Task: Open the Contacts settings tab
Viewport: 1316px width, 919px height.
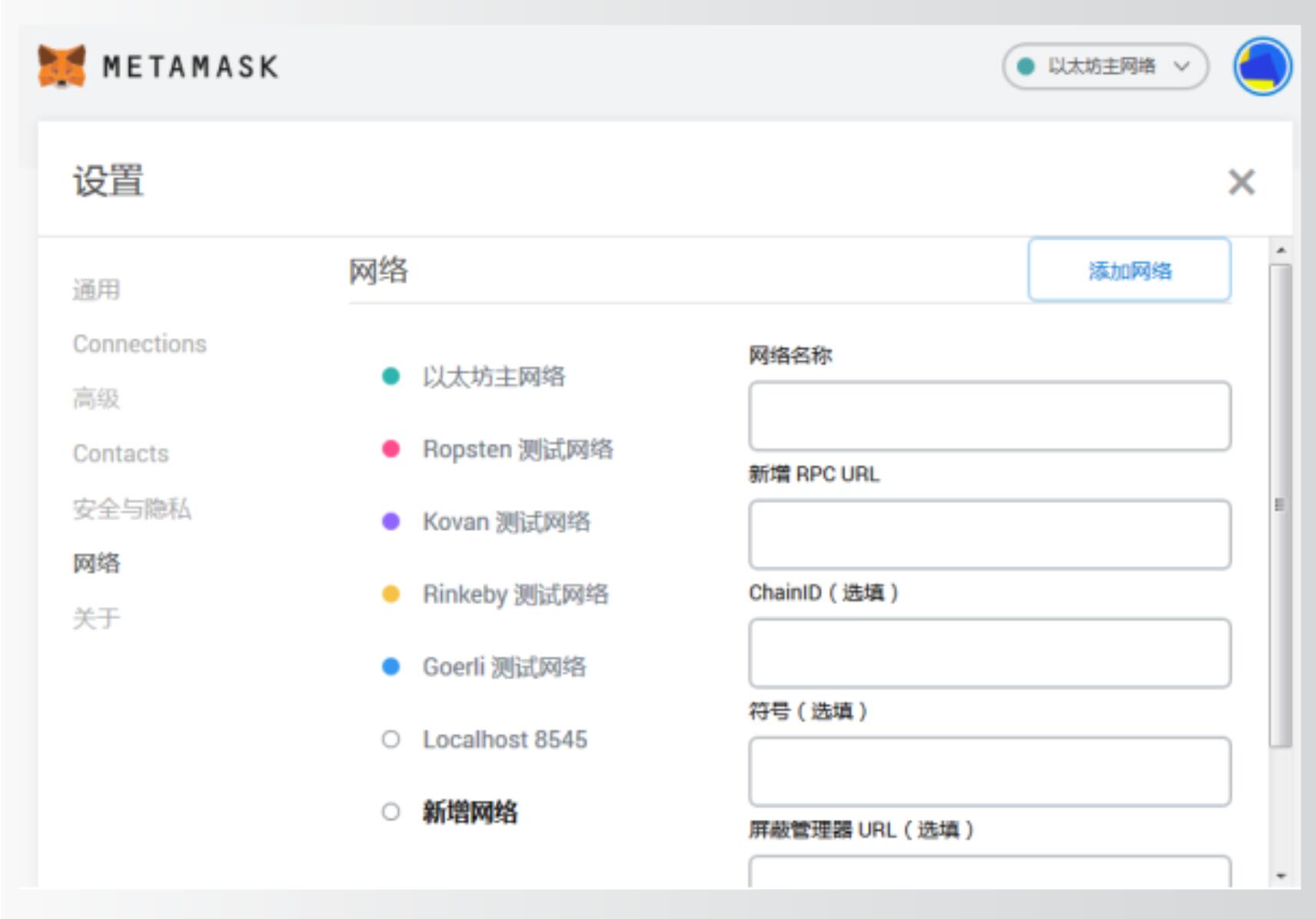Action: click(121, 453)
